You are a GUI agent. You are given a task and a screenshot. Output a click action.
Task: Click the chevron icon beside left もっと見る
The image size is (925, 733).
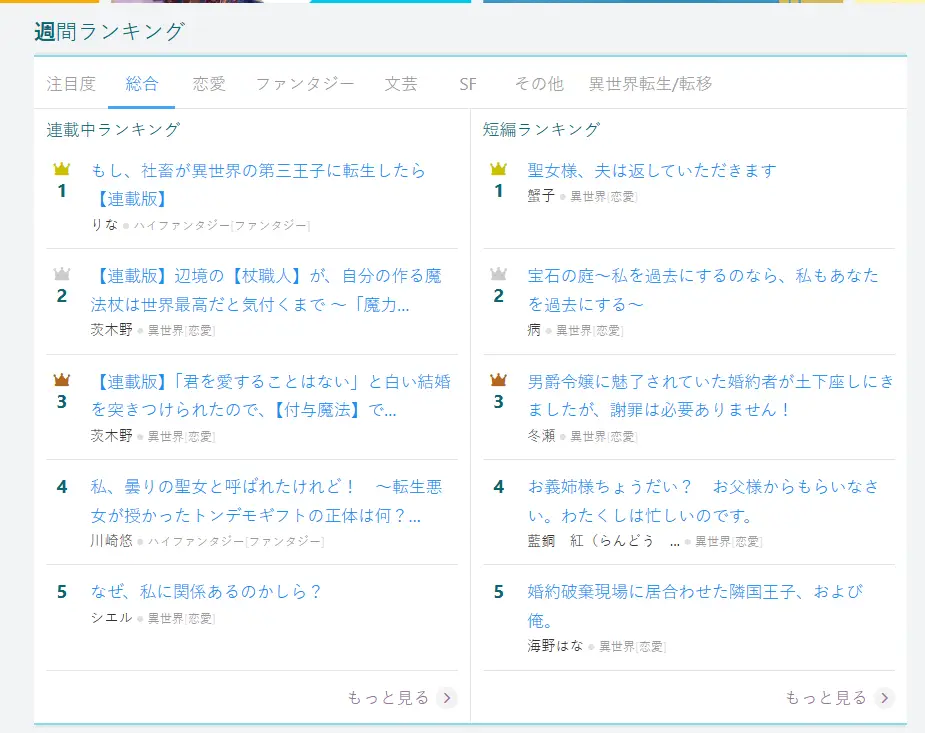(447, 697)
